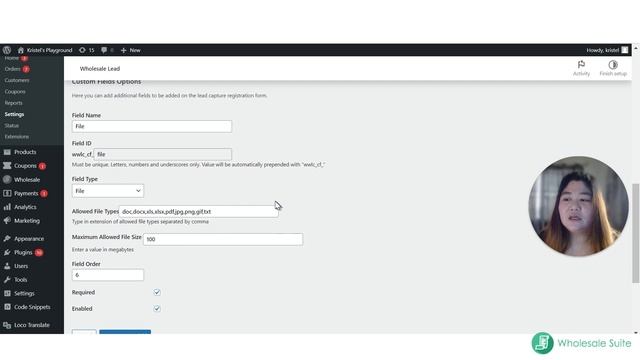The height and width of the screenshot is (360, 640).
Task: Open the Marketing menu label
Action: click(x=27, y=221)
